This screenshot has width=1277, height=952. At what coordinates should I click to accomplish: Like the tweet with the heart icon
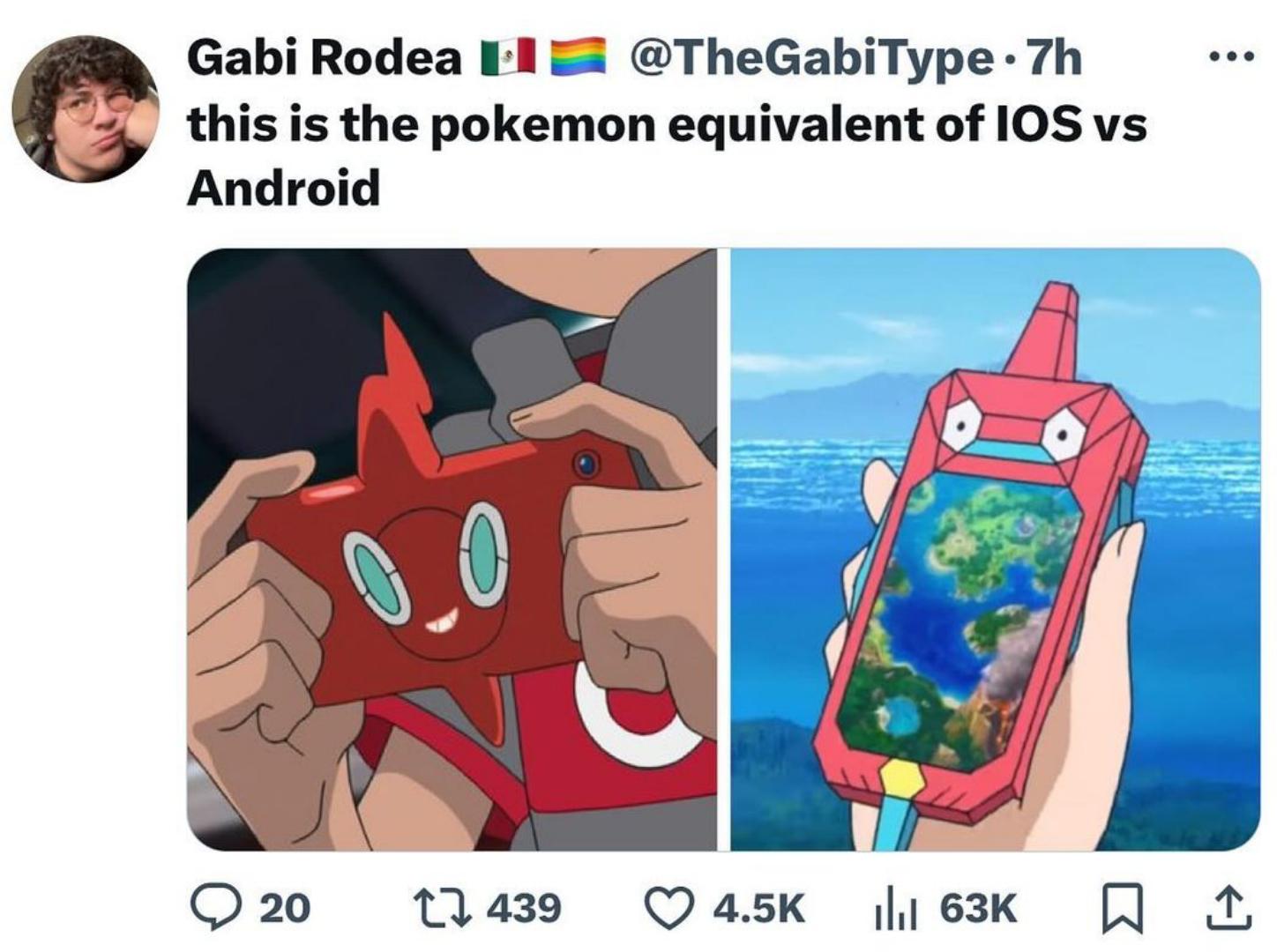tap(669, 908)
